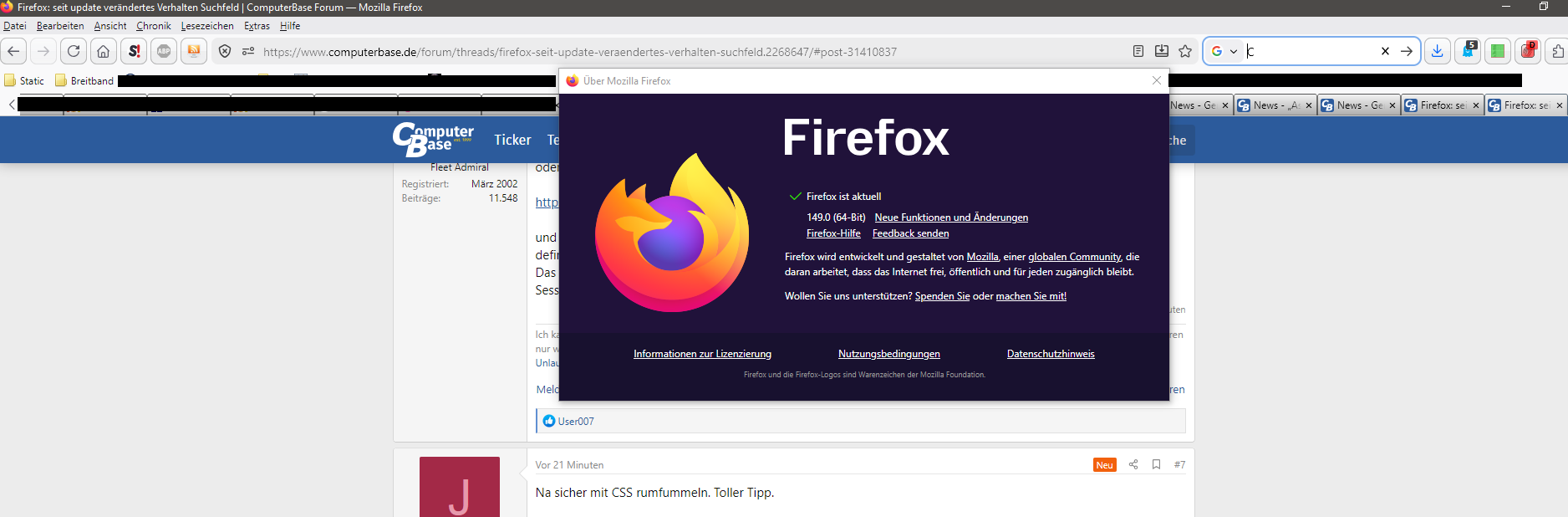Open the ABP Adblock Plus toolbar icon
1568x517 pixels.
[x=164, y=51]
